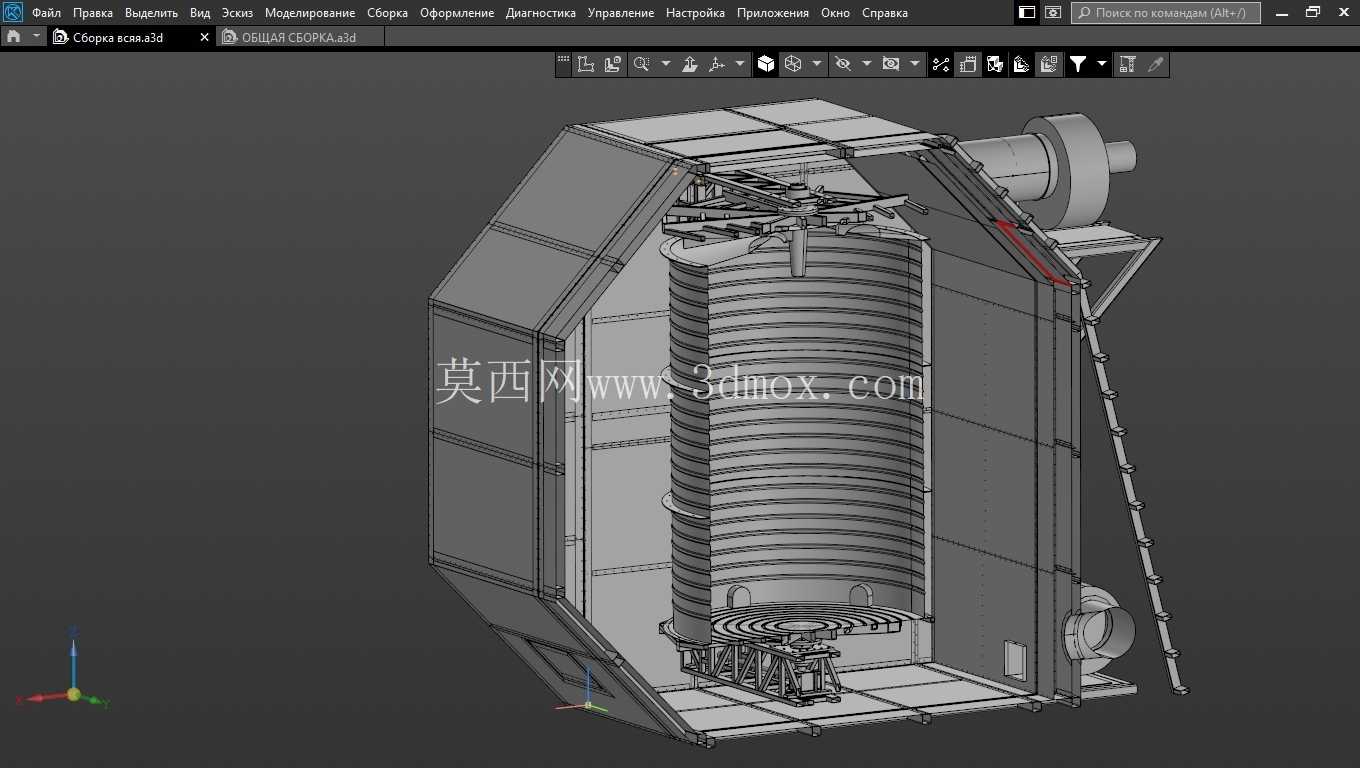
Task: Click the section cut view icon
Action: [x=995, y=64]
